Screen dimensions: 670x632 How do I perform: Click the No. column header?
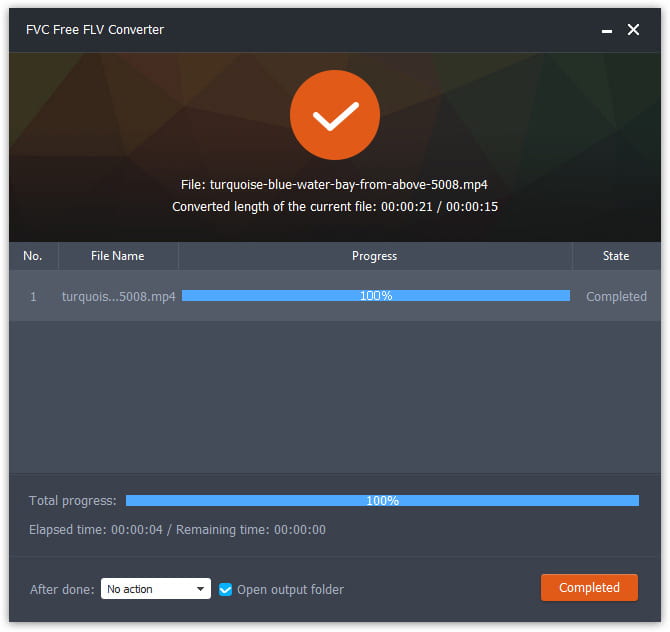33,256
